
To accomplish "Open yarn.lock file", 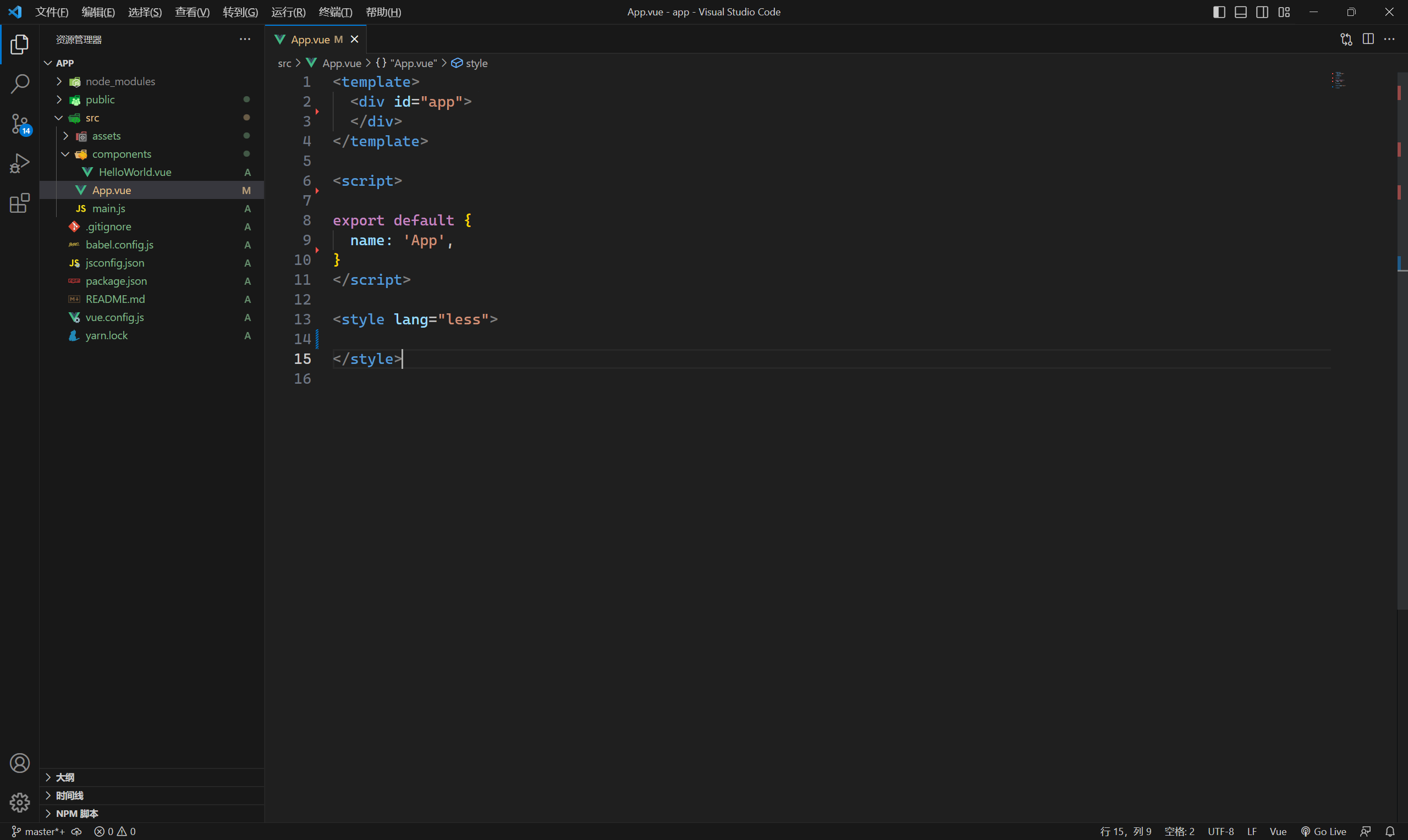I will tap(152, 335).
